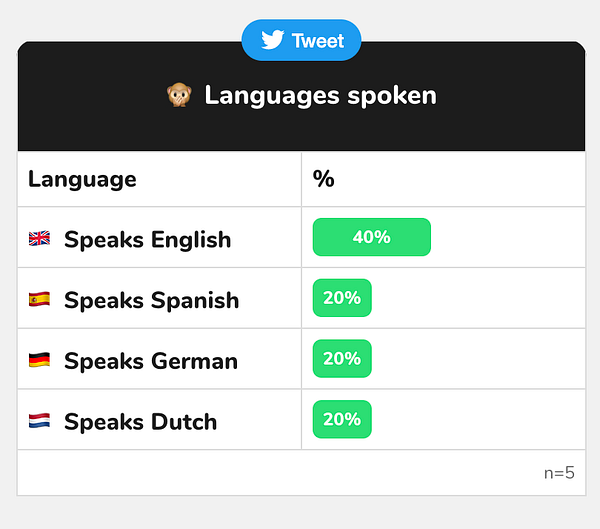Select the Speaks English label
The image size is (600, 529).
(x=147, y=239)
